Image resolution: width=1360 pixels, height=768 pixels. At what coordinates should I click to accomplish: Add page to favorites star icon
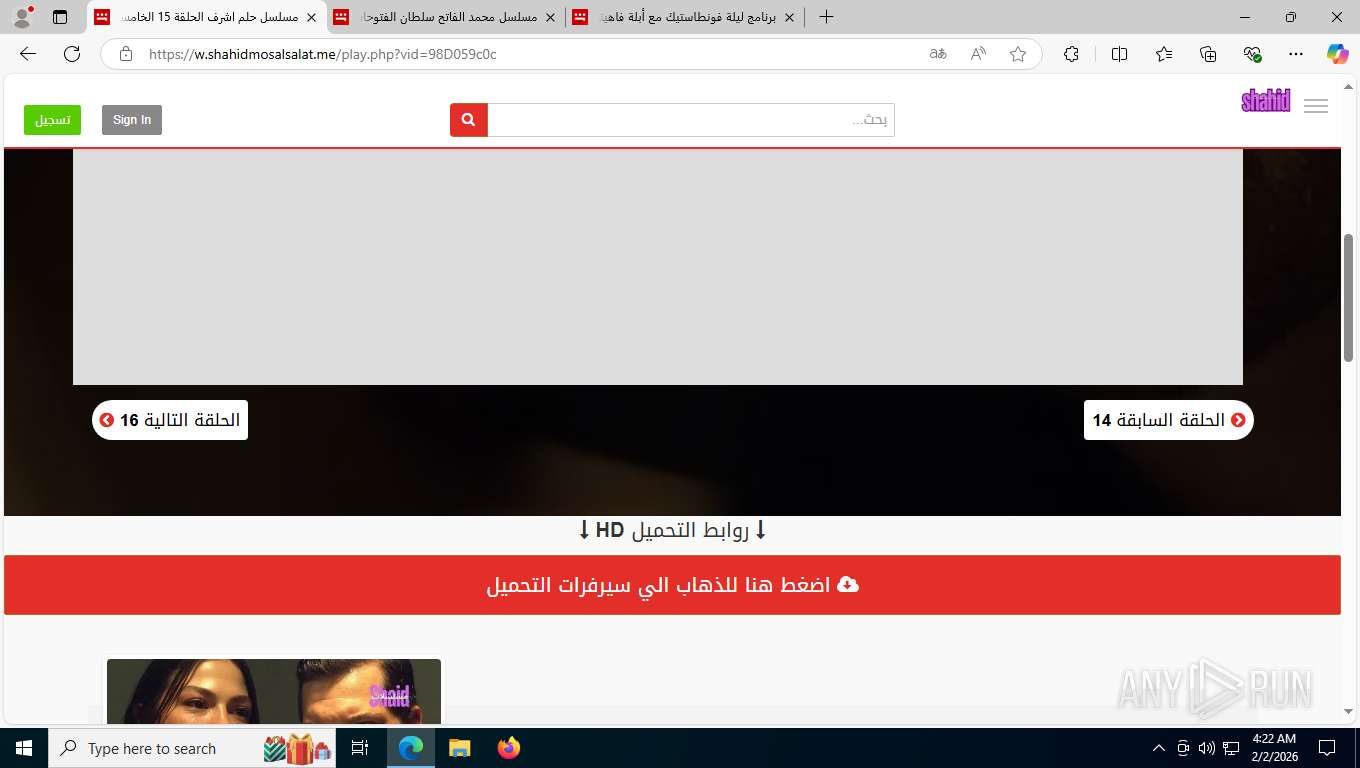pyautogui.click(x=1018, y=54)
